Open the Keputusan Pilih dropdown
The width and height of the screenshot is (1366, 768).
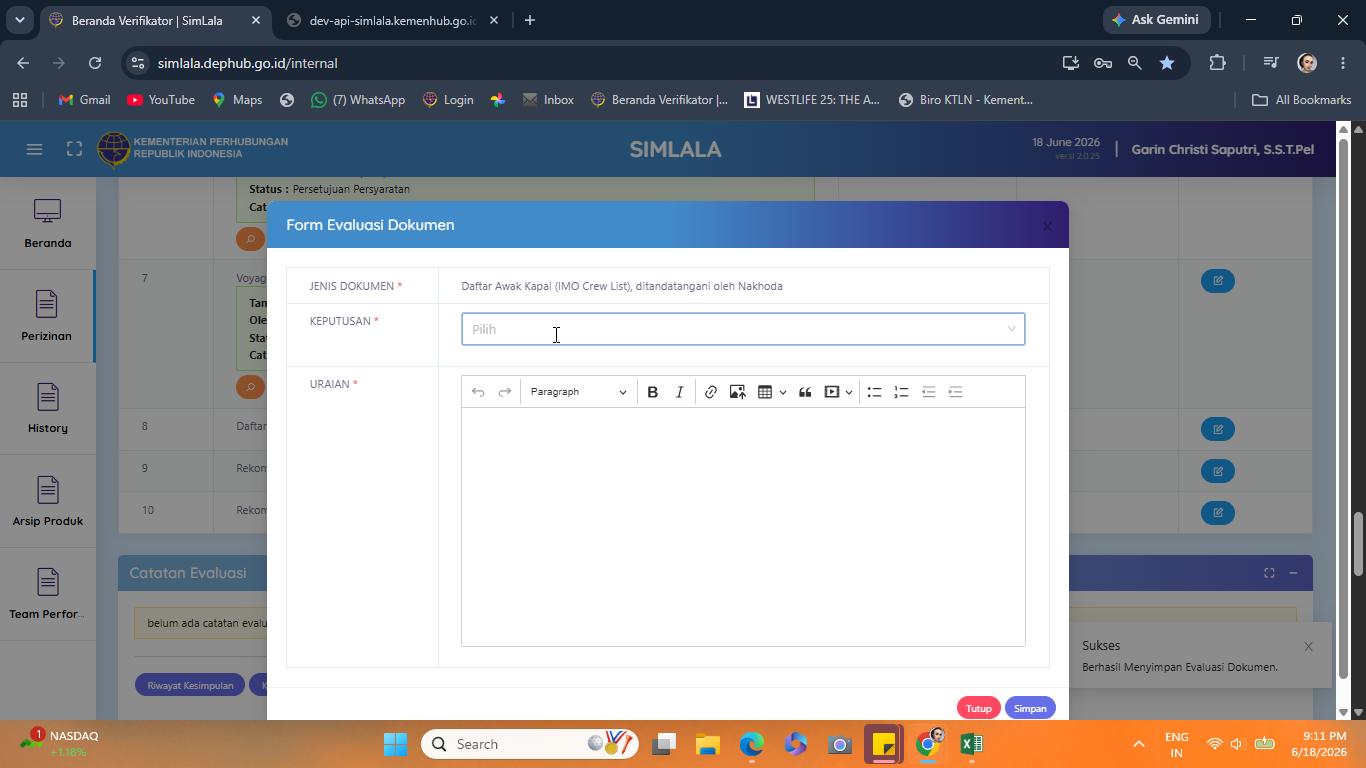point(743,329)
